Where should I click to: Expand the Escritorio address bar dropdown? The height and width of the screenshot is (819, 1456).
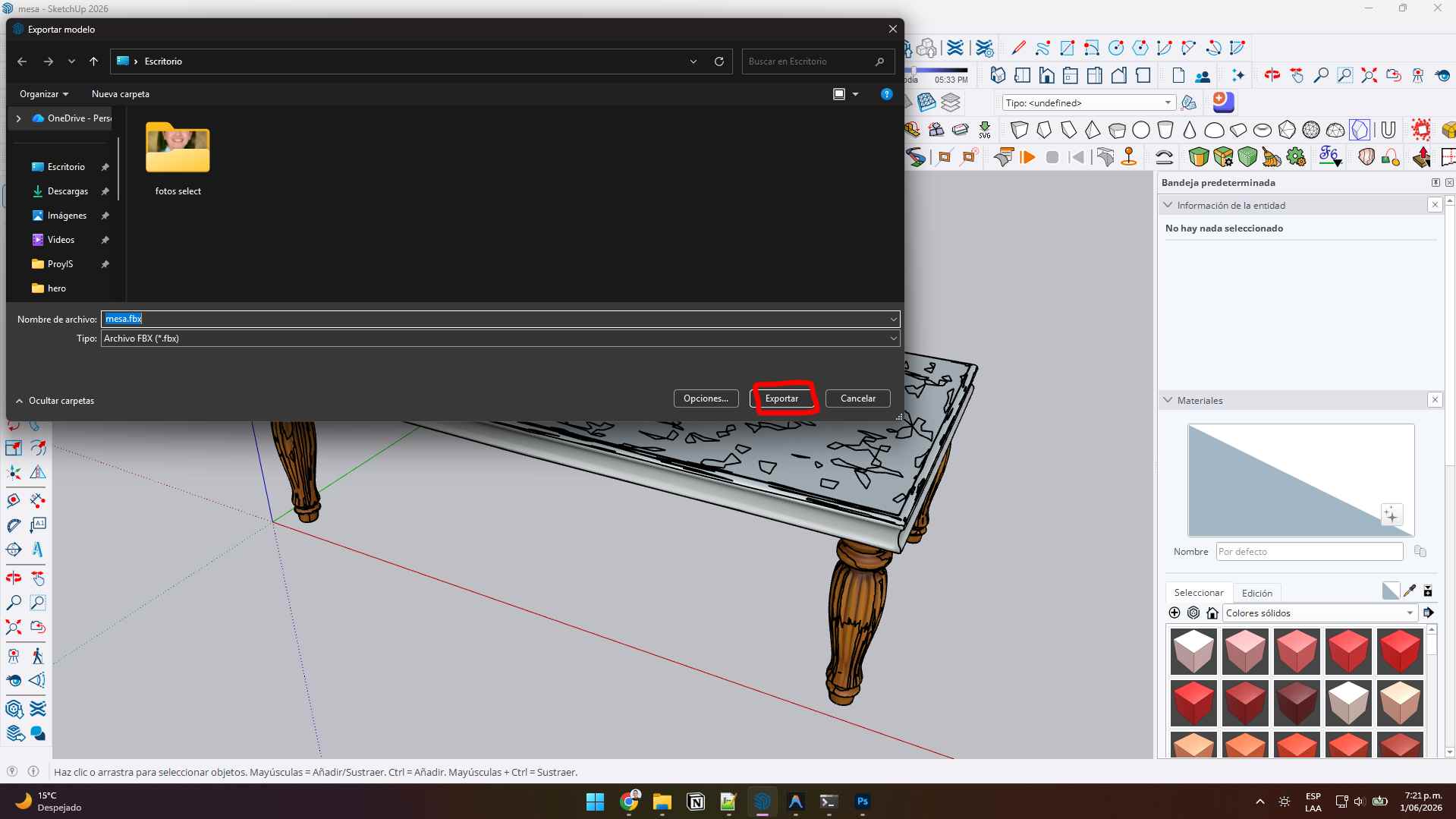coord(693,61)
